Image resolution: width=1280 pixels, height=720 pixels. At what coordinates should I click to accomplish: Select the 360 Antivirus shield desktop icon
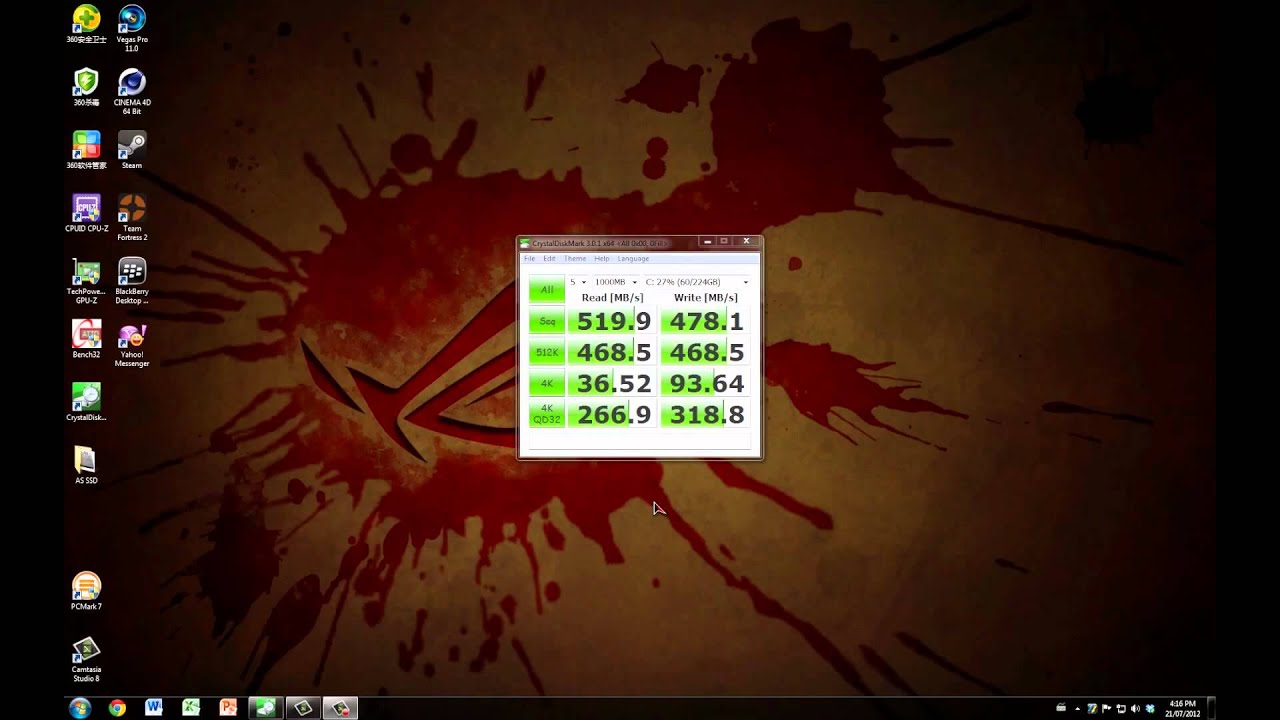tap(86, 87)
